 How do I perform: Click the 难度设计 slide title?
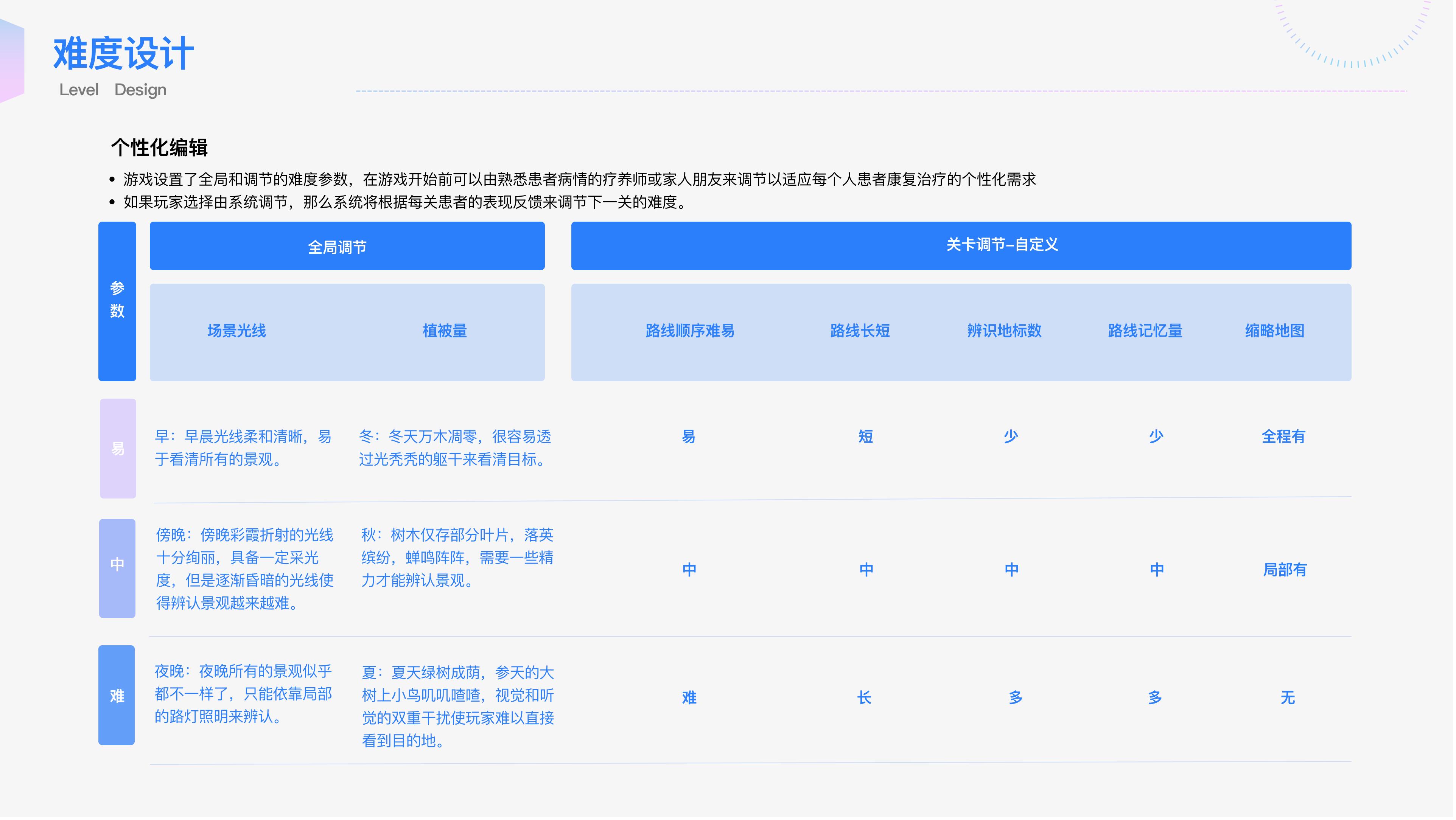[x=123, y=54]
